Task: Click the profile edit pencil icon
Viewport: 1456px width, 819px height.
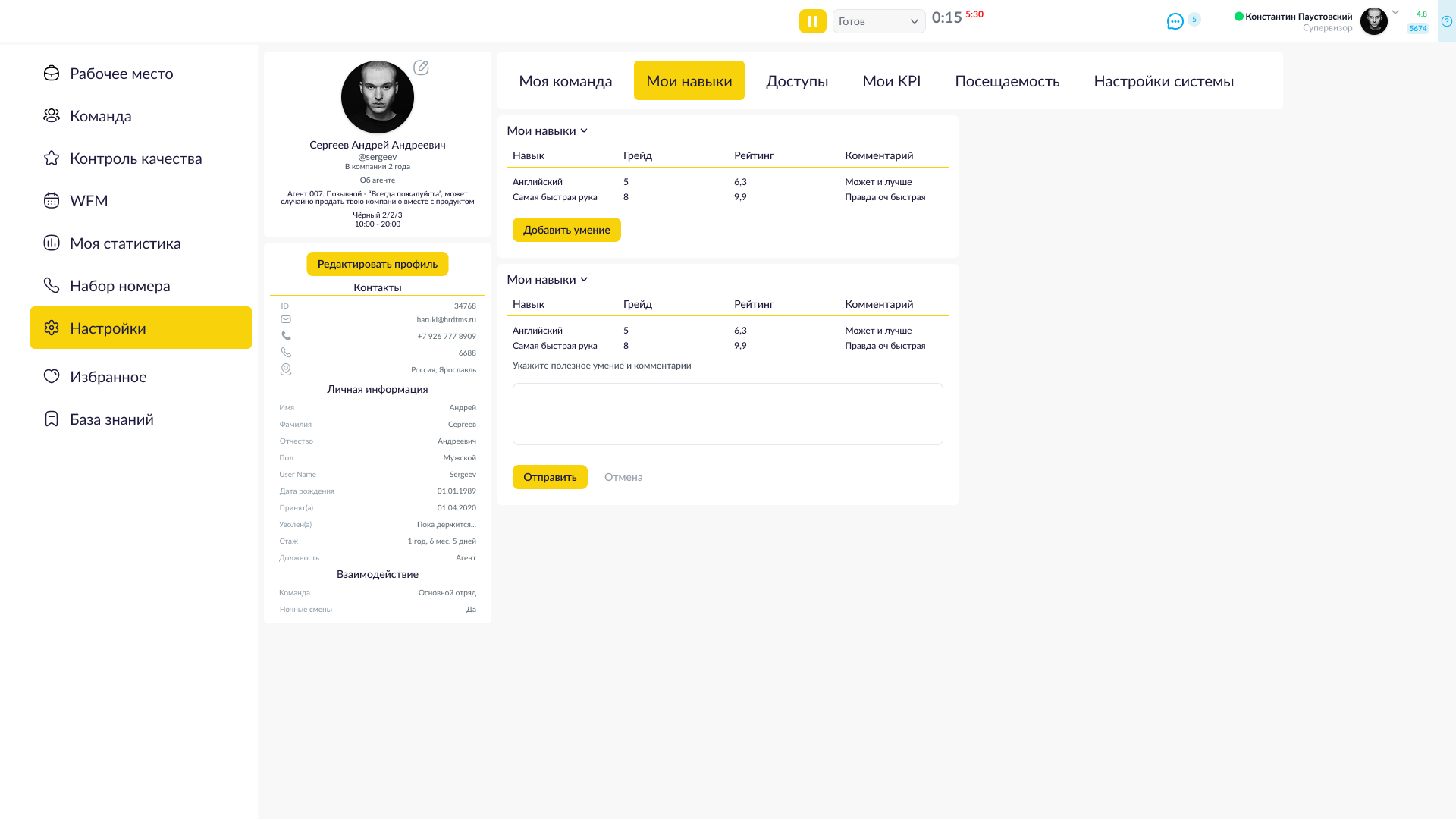Action: click(422, 67)
